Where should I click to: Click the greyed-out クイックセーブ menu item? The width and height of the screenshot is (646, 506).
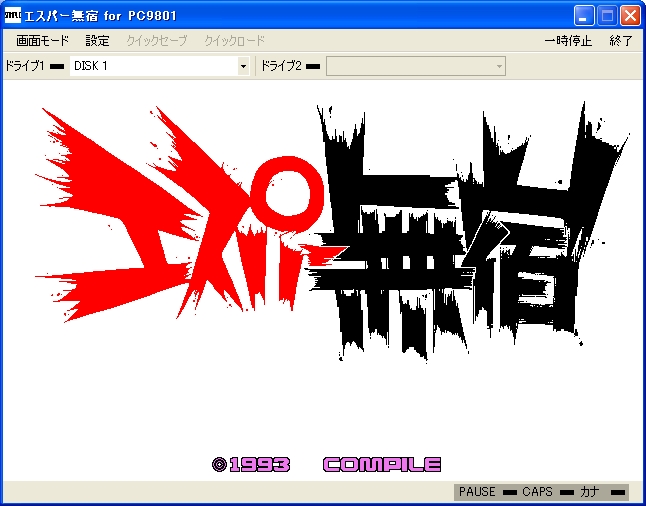157,41
